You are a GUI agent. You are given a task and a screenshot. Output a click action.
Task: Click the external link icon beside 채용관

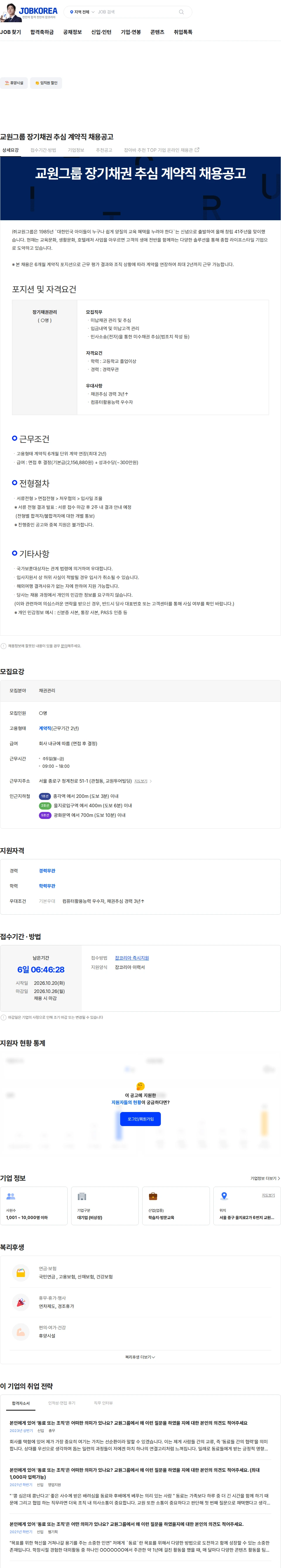(x=197, y=150)
